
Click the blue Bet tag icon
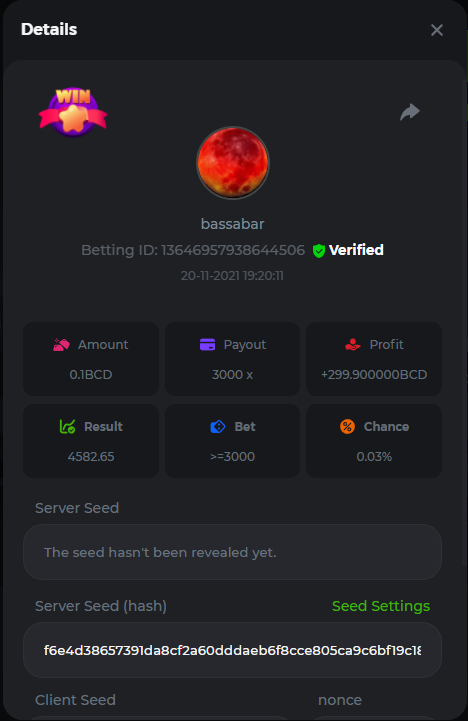[x=217, y=427]
